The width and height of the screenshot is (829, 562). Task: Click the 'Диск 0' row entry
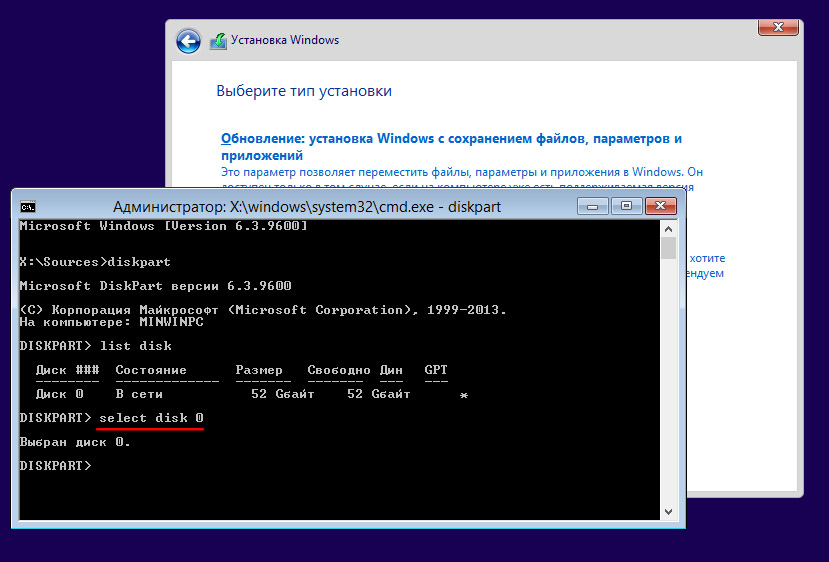(x=59, y=394)
